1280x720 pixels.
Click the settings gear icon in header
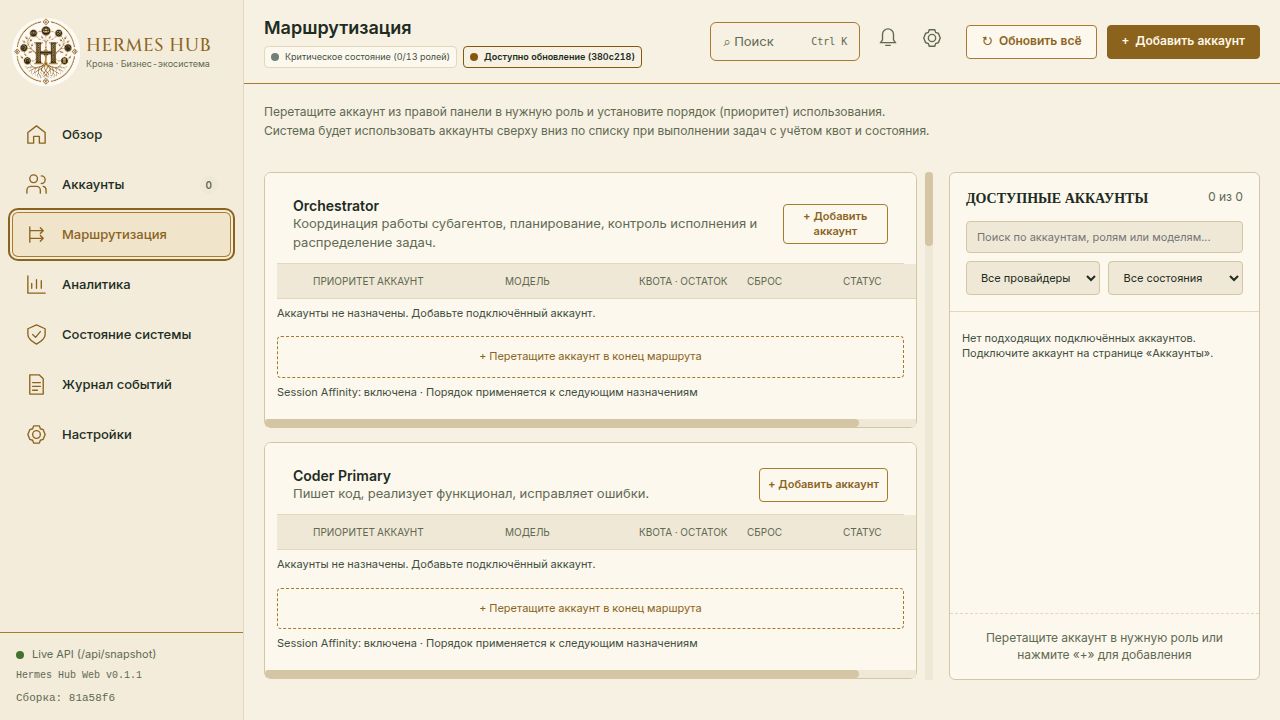932,38
